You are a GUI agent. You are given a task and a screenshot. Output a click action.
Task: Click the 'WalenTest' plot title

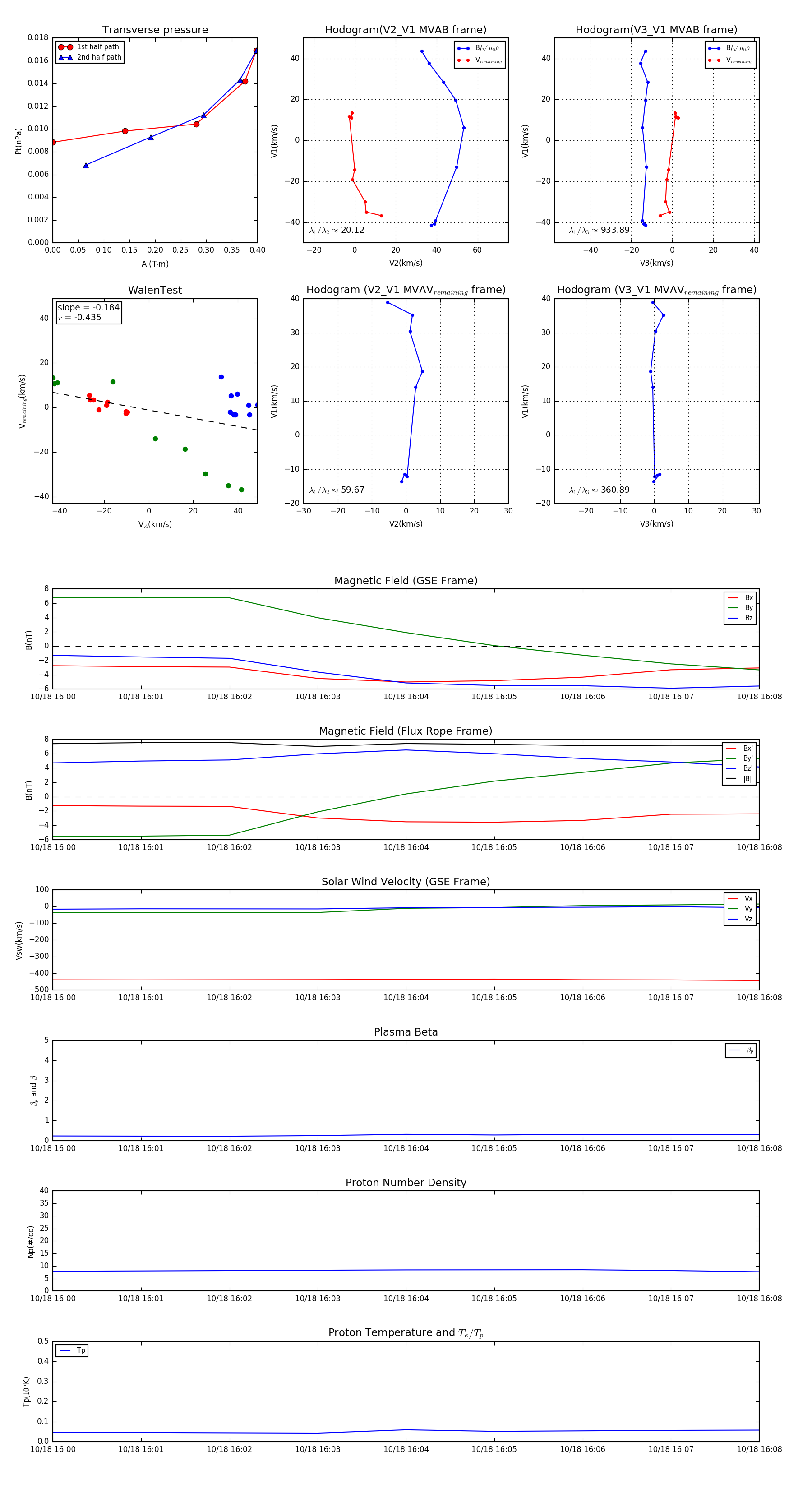click(x=155, y=290)
